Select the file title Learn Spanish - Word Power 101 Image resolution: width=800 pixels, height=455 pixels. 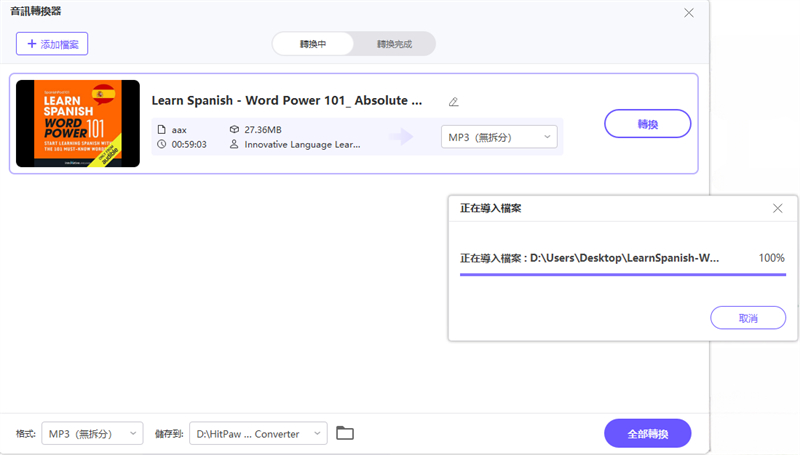(x=287, y=100)
